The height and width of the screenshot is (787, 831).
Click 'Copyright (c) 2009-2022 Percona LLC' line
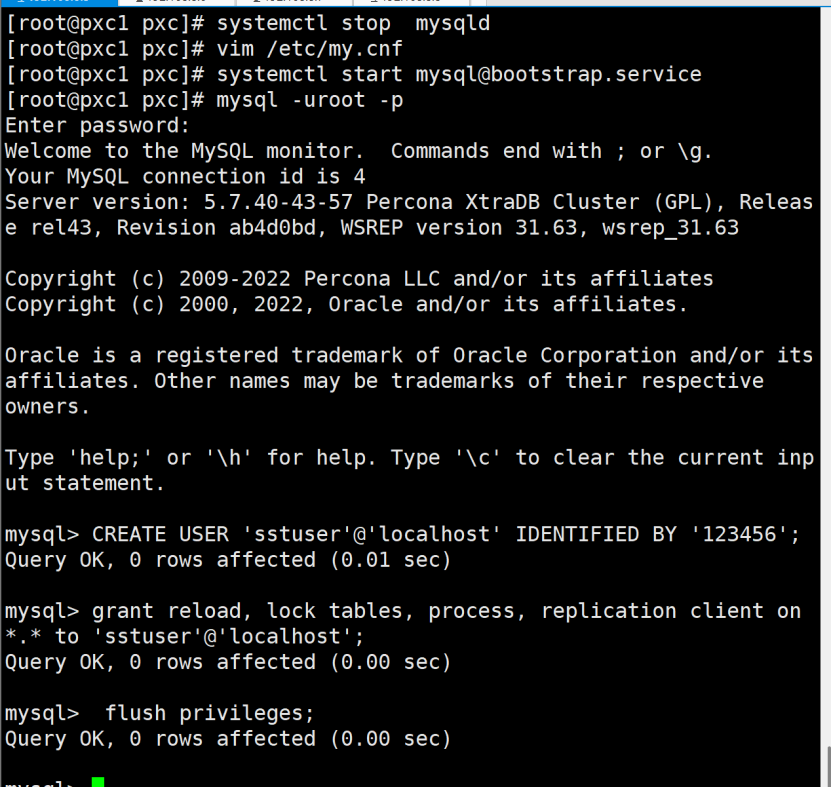coord(359,279)
